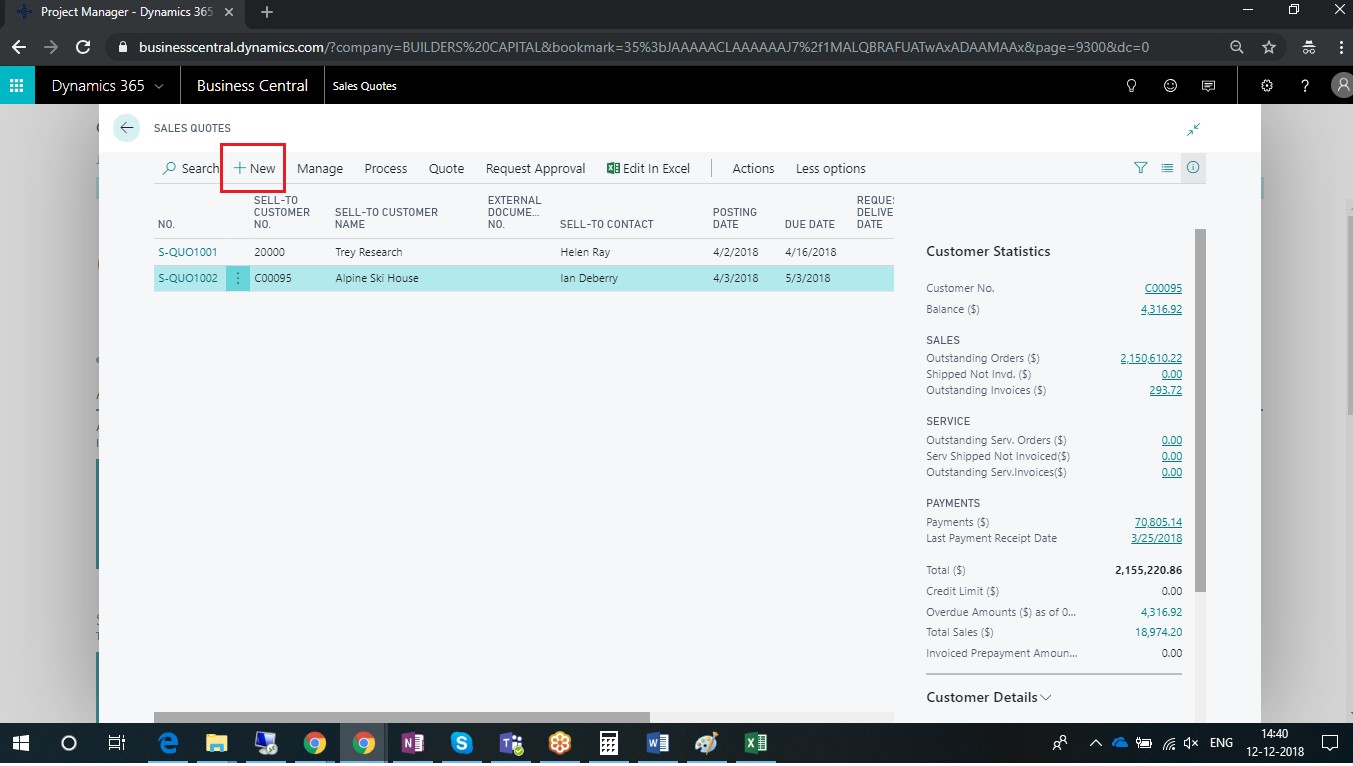This screenshot has height=766, width=1353.
Task: Open Calculator from the taskbar
Action: coord(608,743)
